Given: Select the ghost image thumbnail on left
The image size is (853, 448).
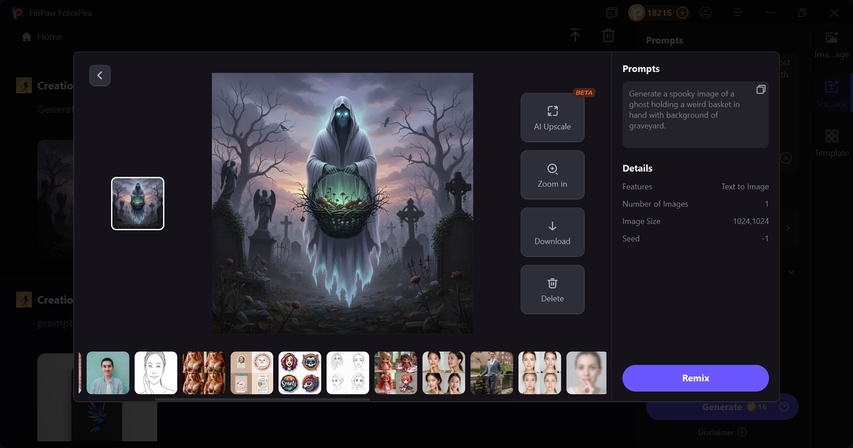Looking at the screenshot, I should coord(138,203).
